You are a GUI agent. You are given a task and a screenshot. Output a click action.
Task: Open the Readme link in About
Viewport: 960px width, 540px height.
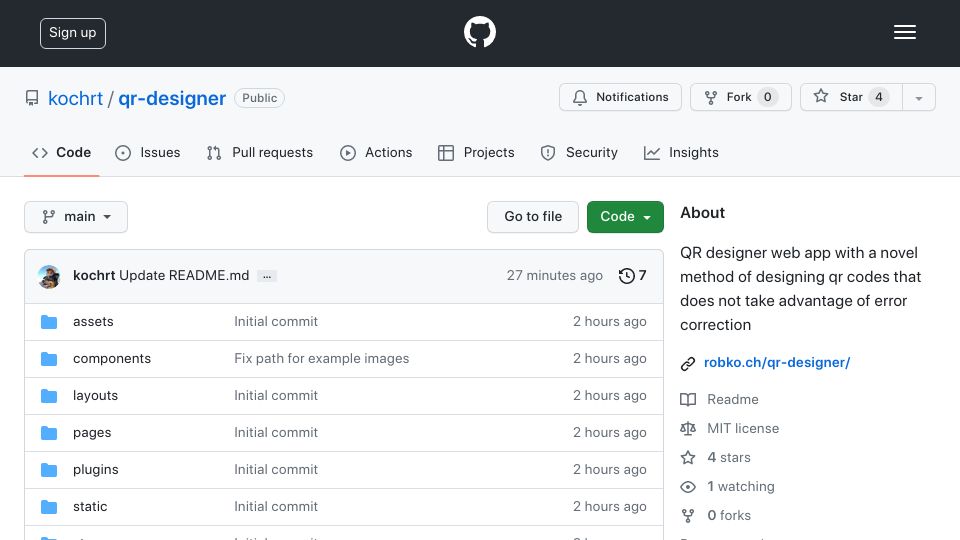pyautogui.click(x=733, y=399)
